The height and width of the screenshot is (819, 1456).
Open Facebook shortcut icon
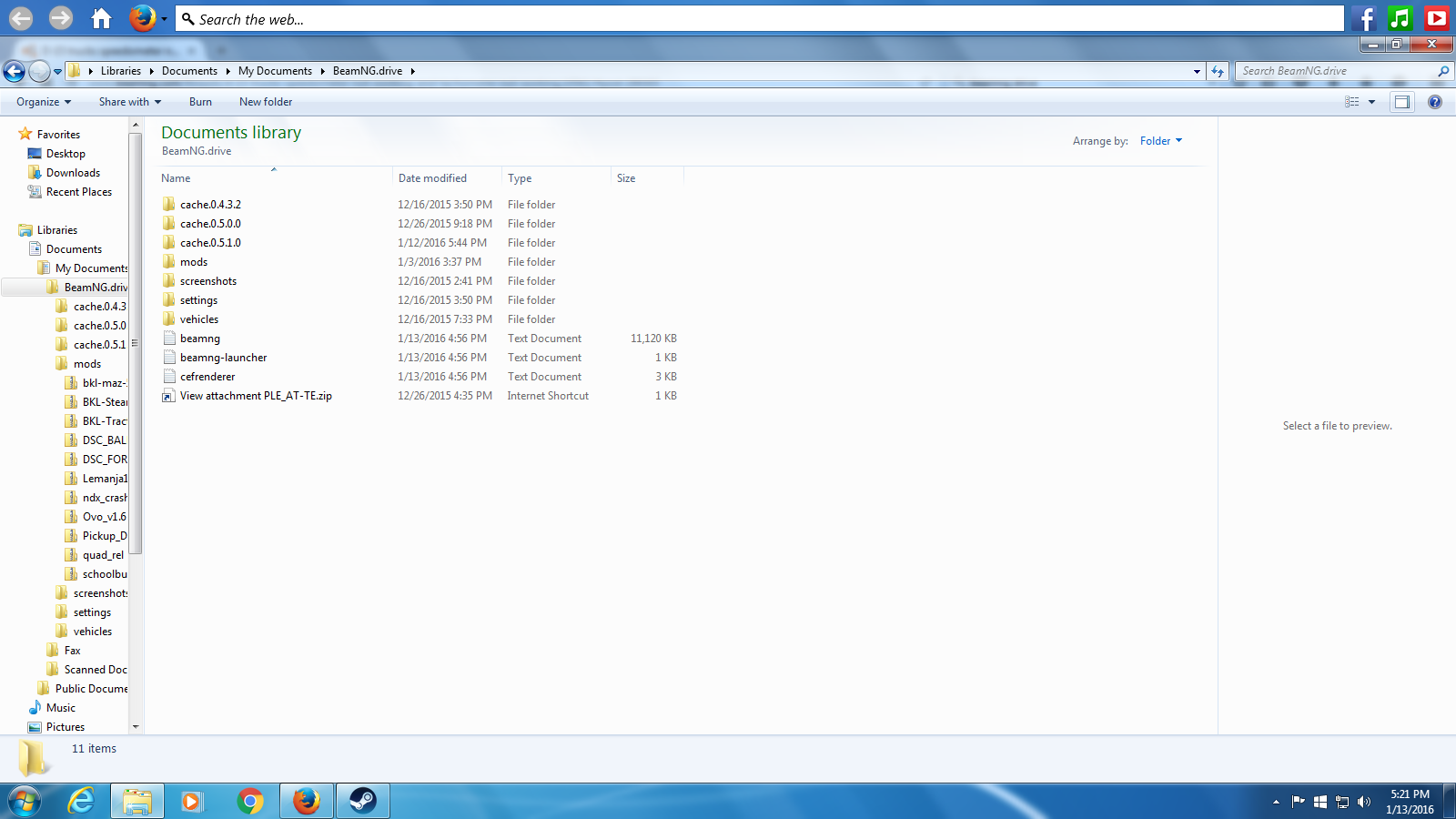(x=1363, y=18)
